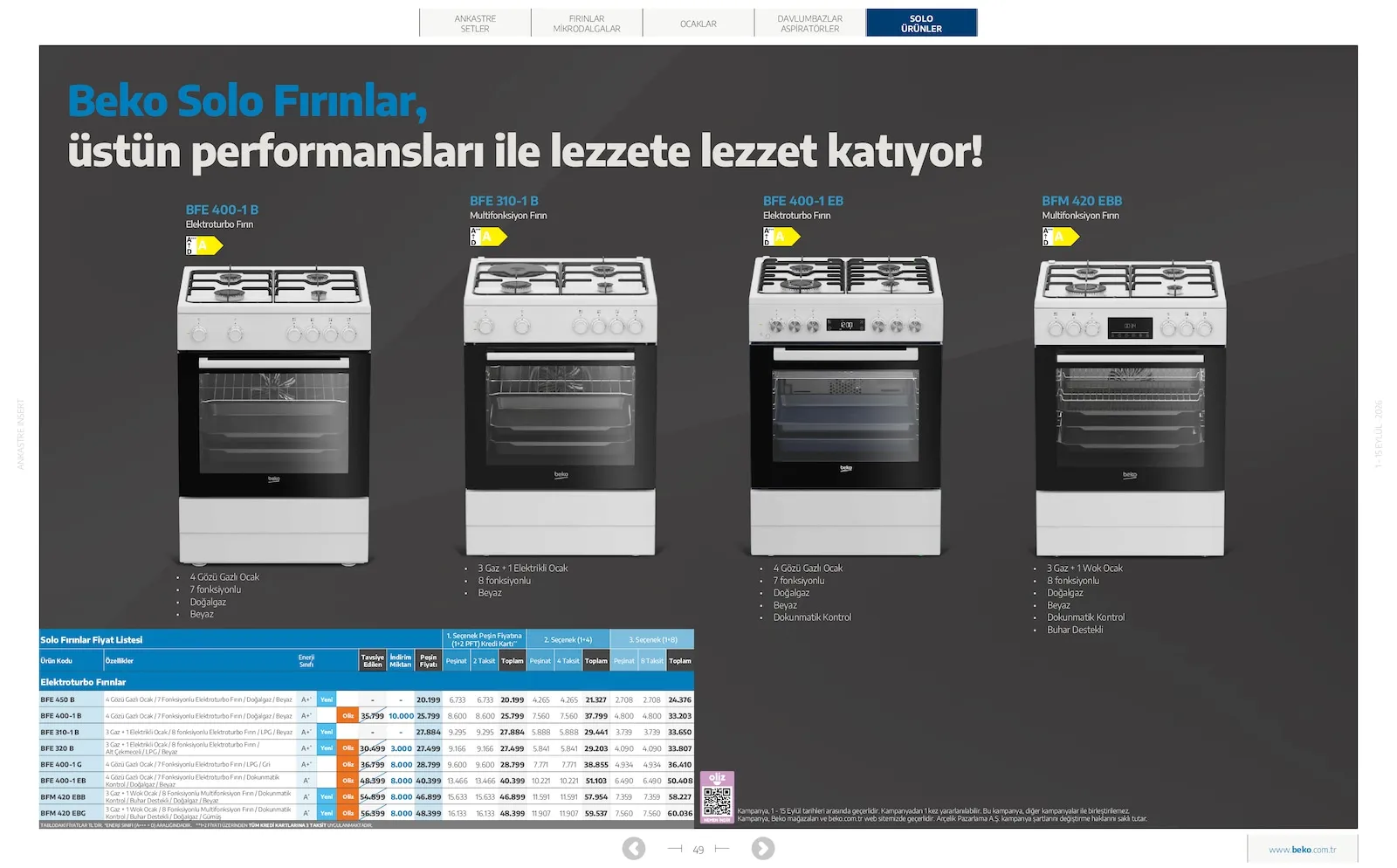Click the energy label under BFE 400-1 B heading
The height and width of the screenshot is (868, 1397).
[204, 245]
